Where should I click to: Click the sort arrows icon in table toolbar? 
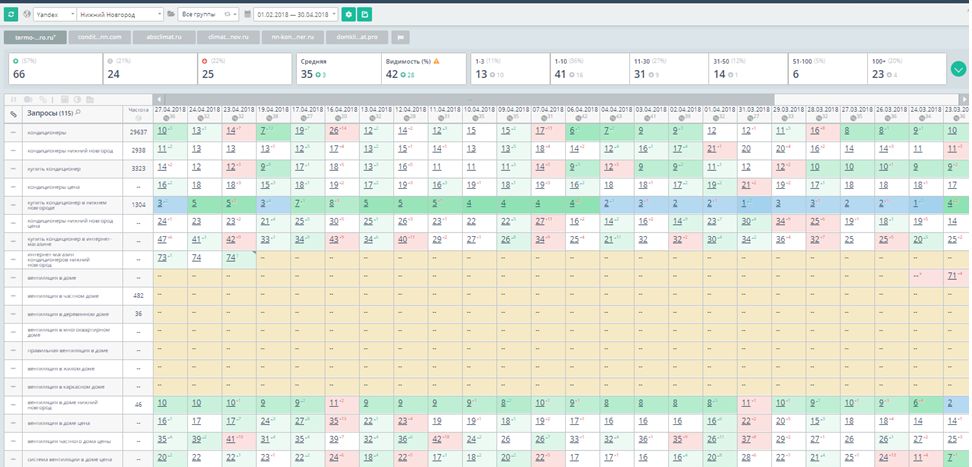12,99
